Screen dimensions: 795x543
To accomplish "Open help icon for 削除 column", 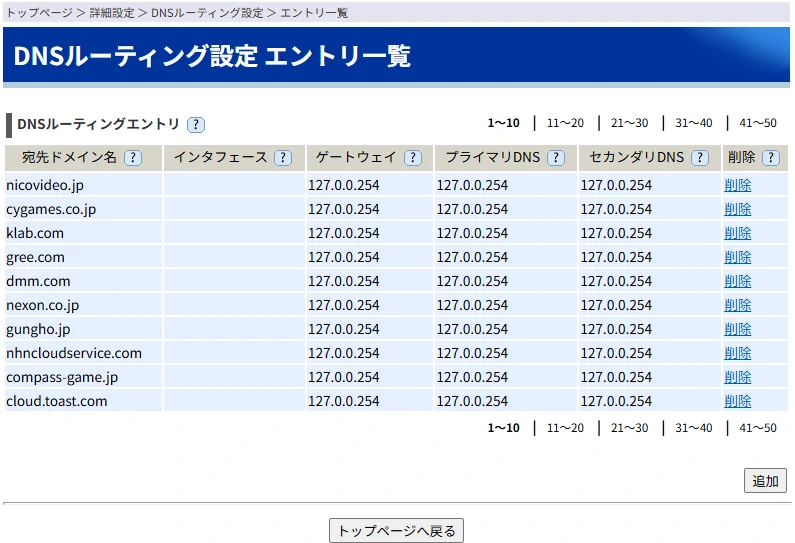I will pos(770,158).
